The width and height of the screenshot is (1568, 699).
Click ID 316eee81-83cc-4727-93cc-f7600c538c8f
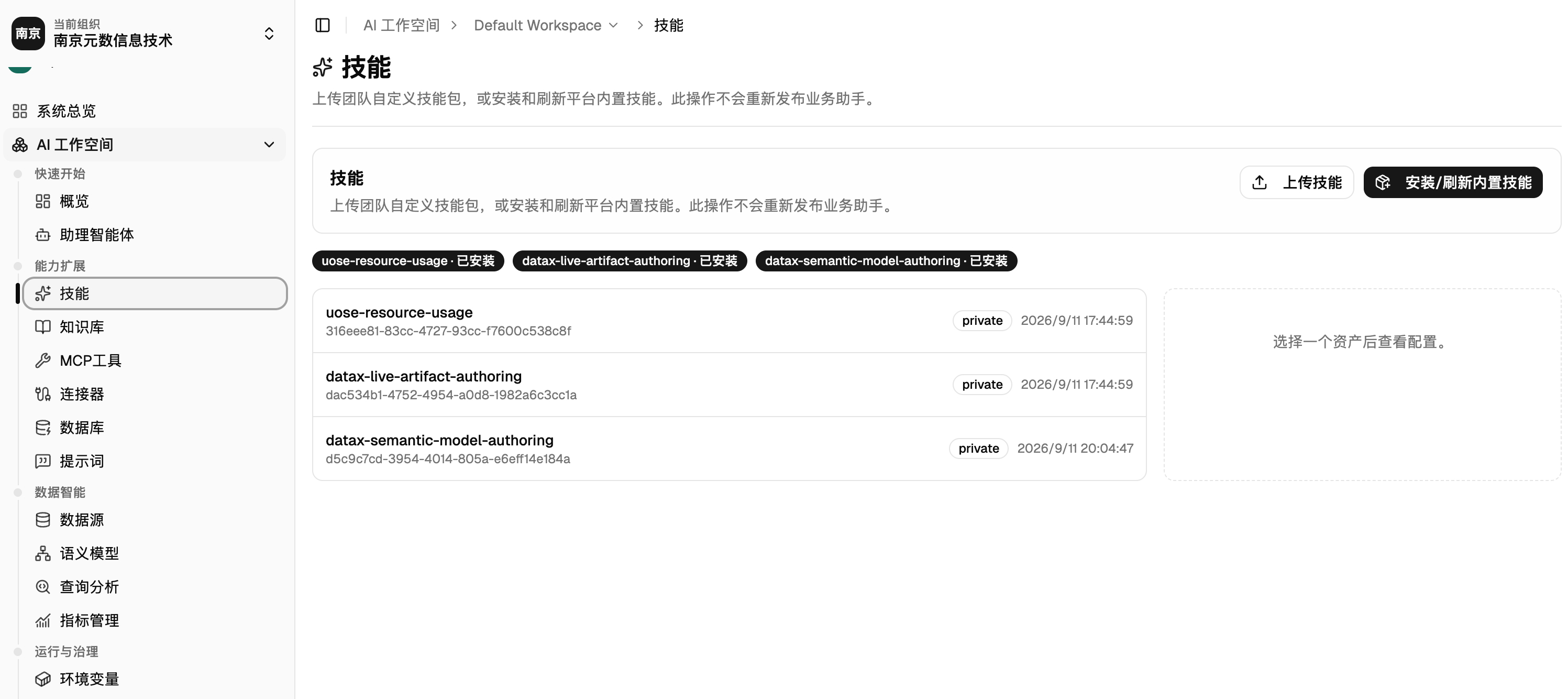click(448, 331)
